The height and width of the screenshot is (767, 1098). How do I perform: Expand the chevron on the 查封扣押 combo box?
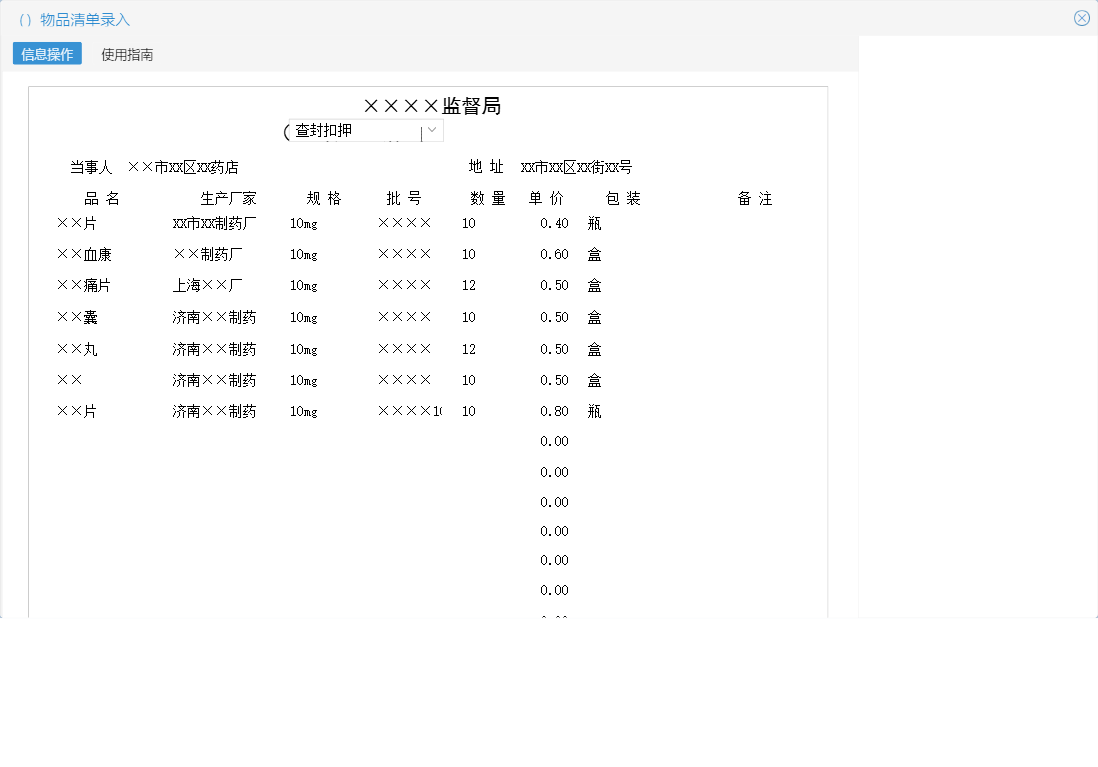coord(432,129)
